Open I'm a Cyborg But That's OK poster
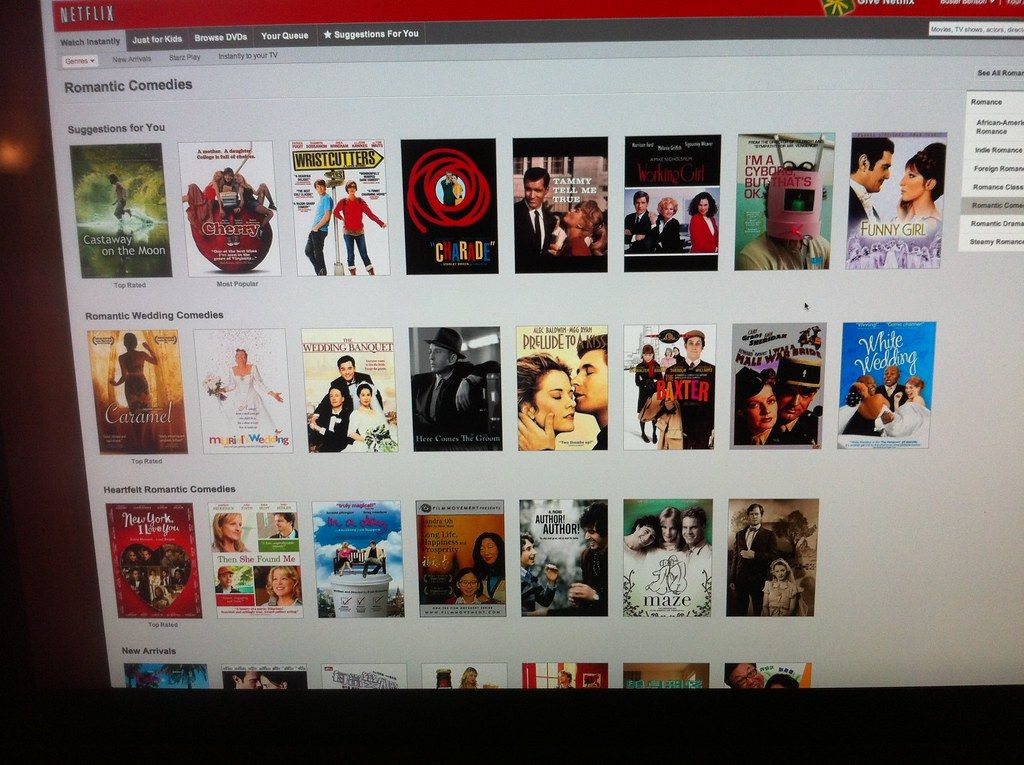Viewport: 1024px width, 765px height. point(784,202)
